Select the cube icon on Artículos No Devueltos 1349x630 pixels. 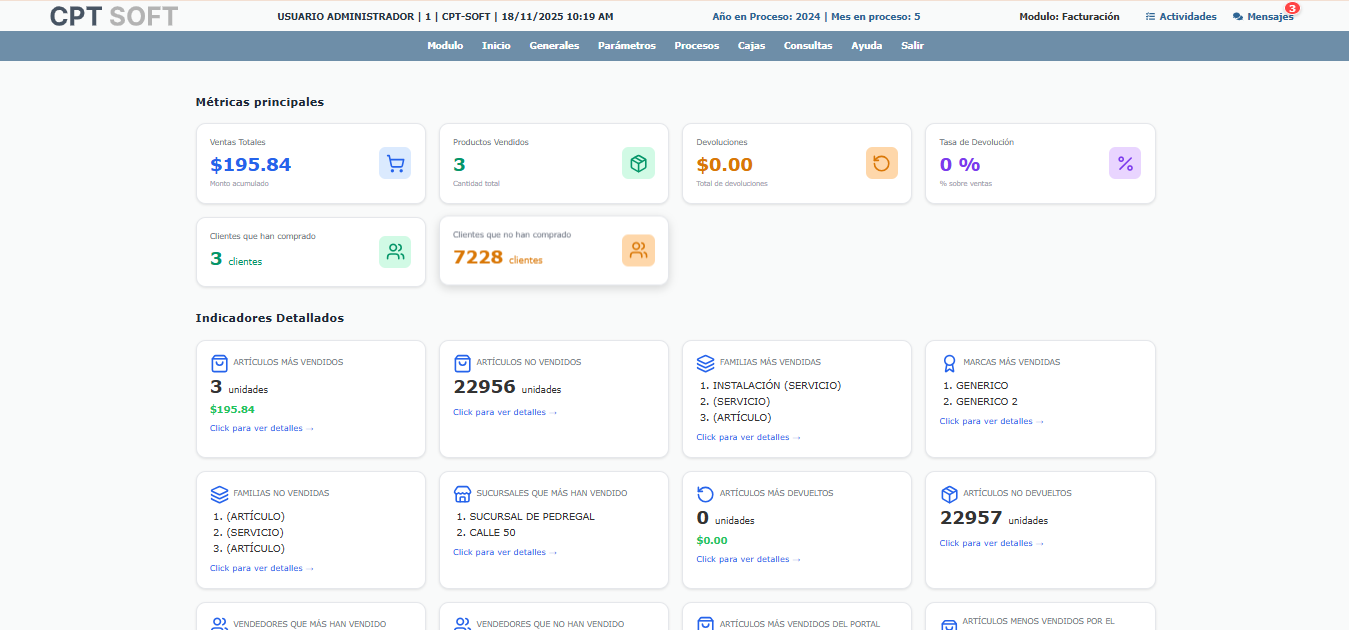coord(947,493)
